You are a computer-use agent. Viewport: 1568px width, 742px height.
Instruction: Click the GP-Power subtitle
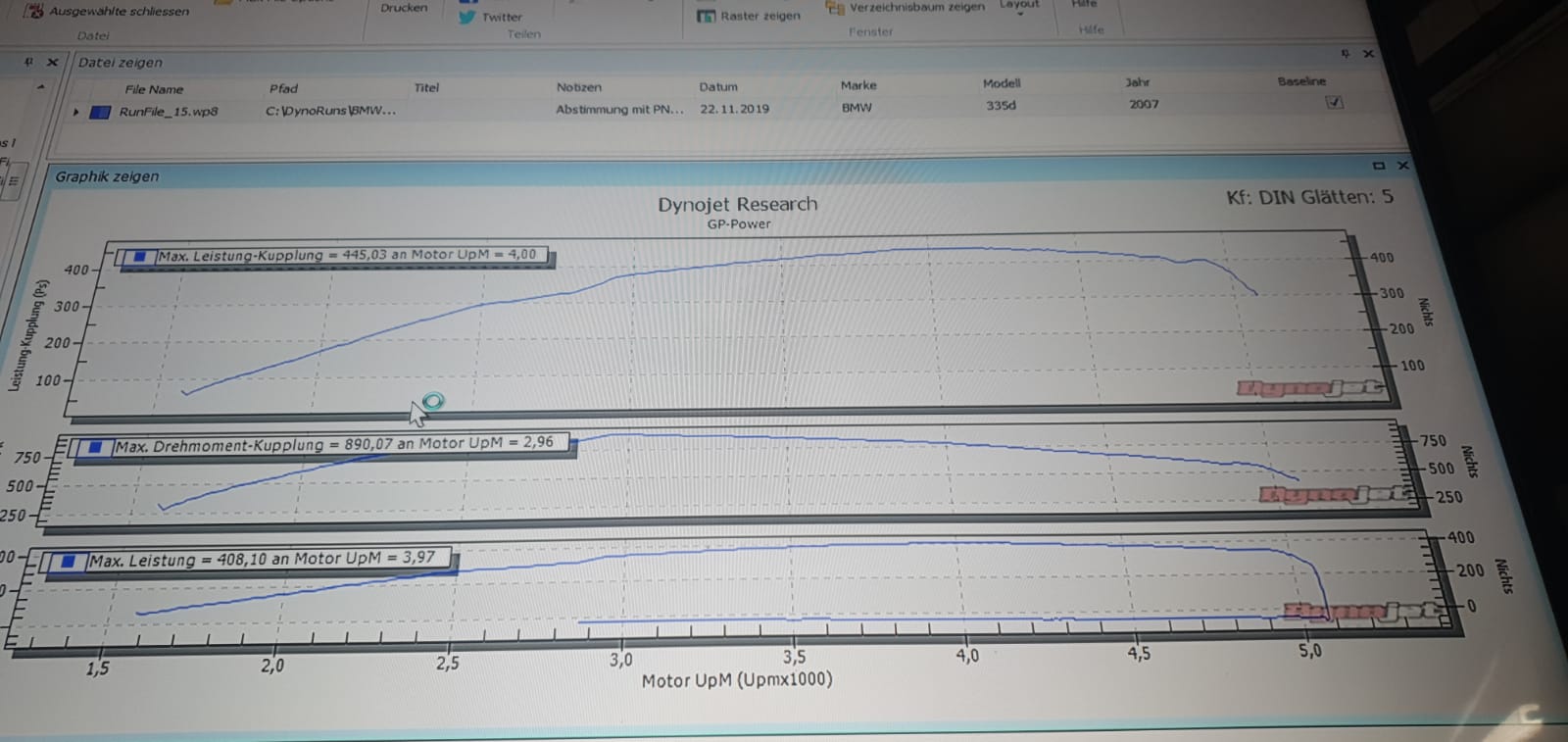pyautogui.click(x=739, y=224)
